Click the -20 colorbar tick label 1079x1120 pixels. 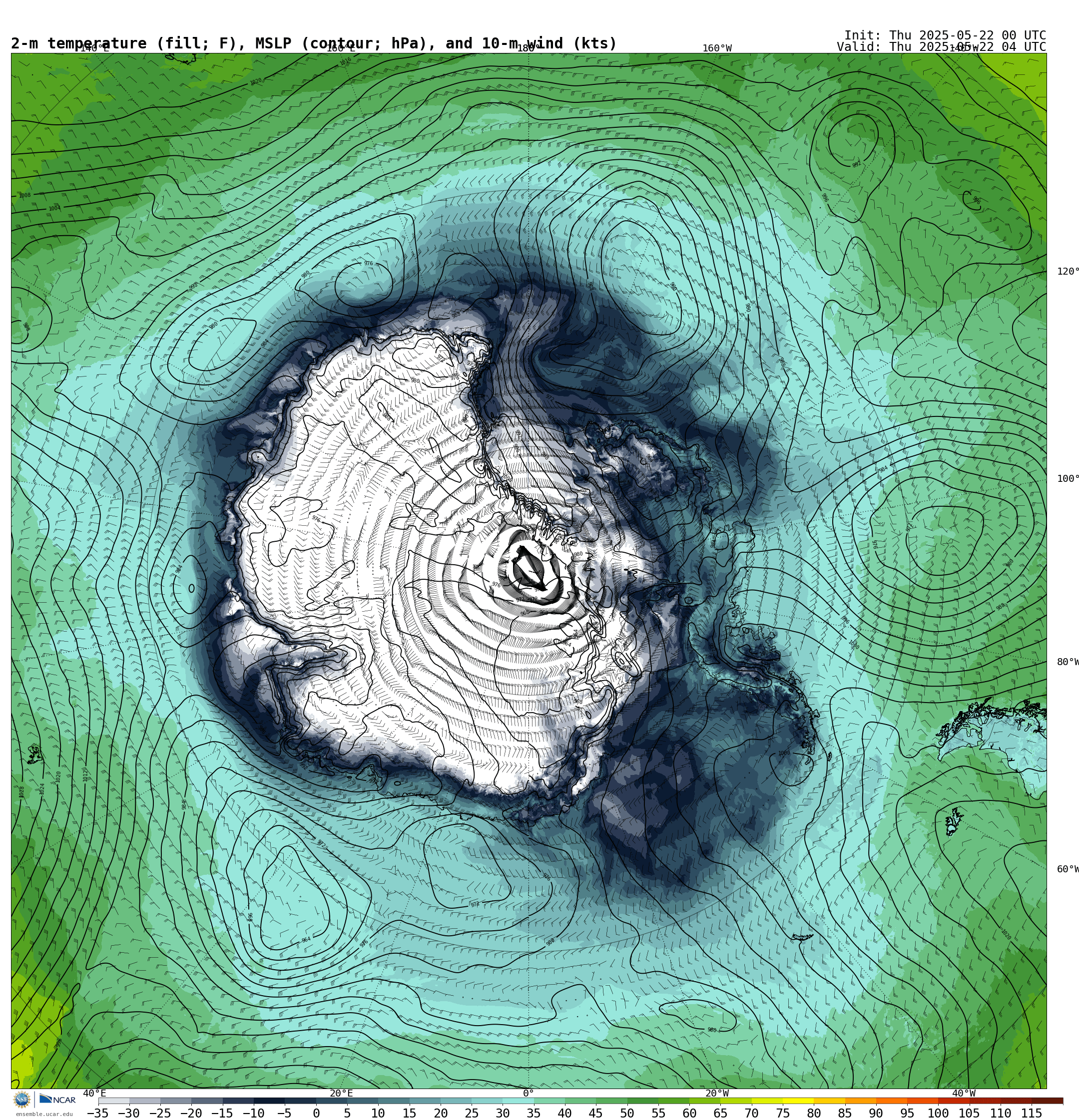click(191, 1113)
